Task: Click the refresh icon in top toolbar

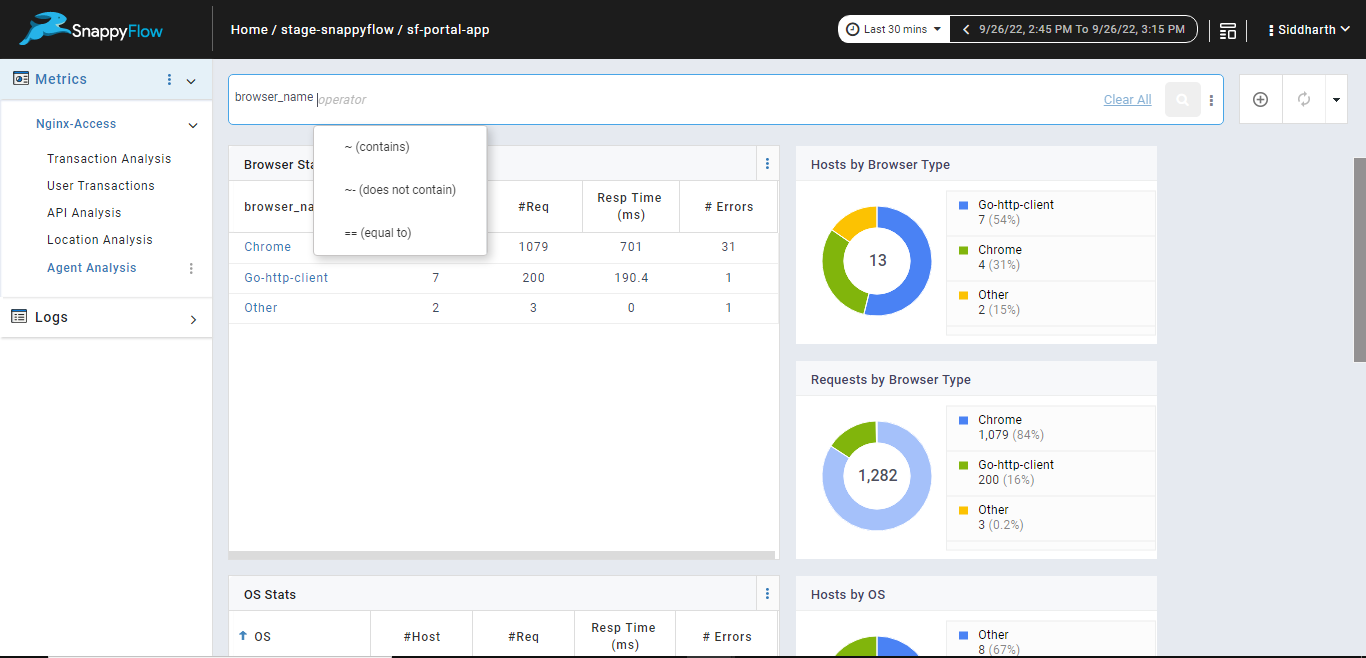Action: [1303, 99]
